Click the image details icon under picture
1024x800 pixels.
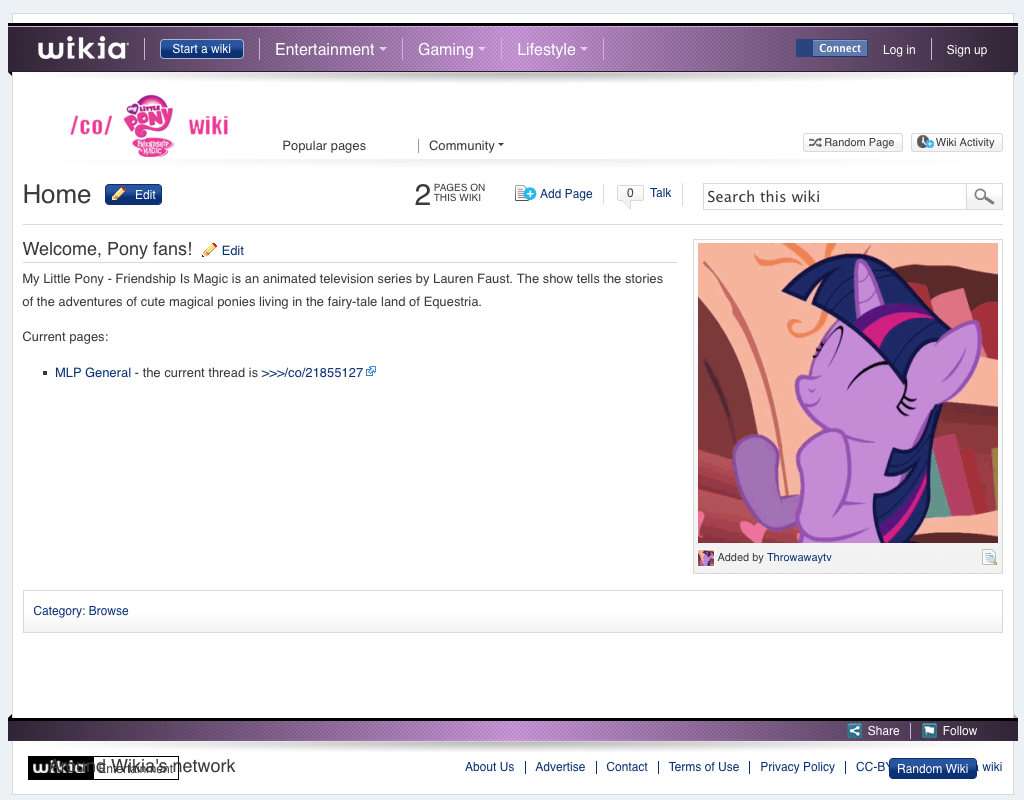tap(989, 558)
